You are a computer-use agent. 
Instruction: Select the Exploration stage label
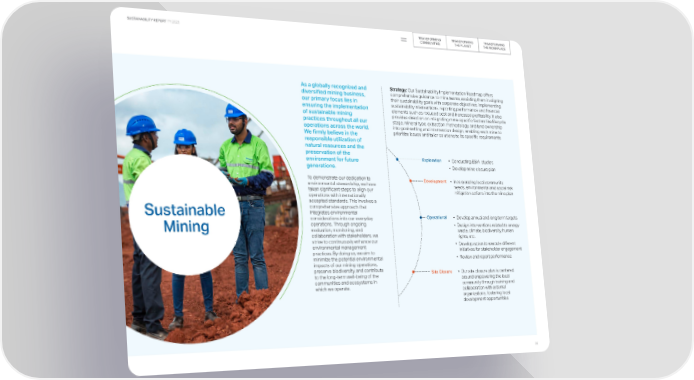tap(432, 160)
